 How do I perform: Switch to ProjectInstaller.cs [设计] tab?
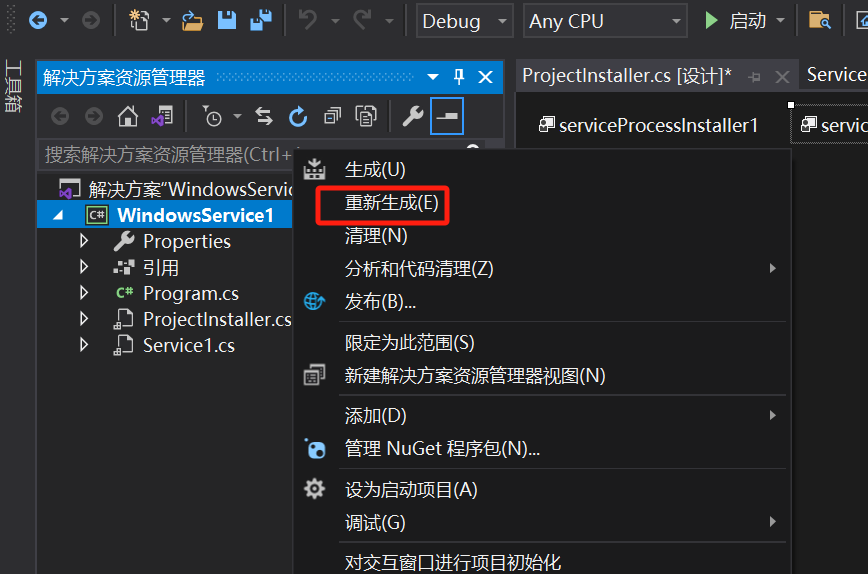point(627,75)
